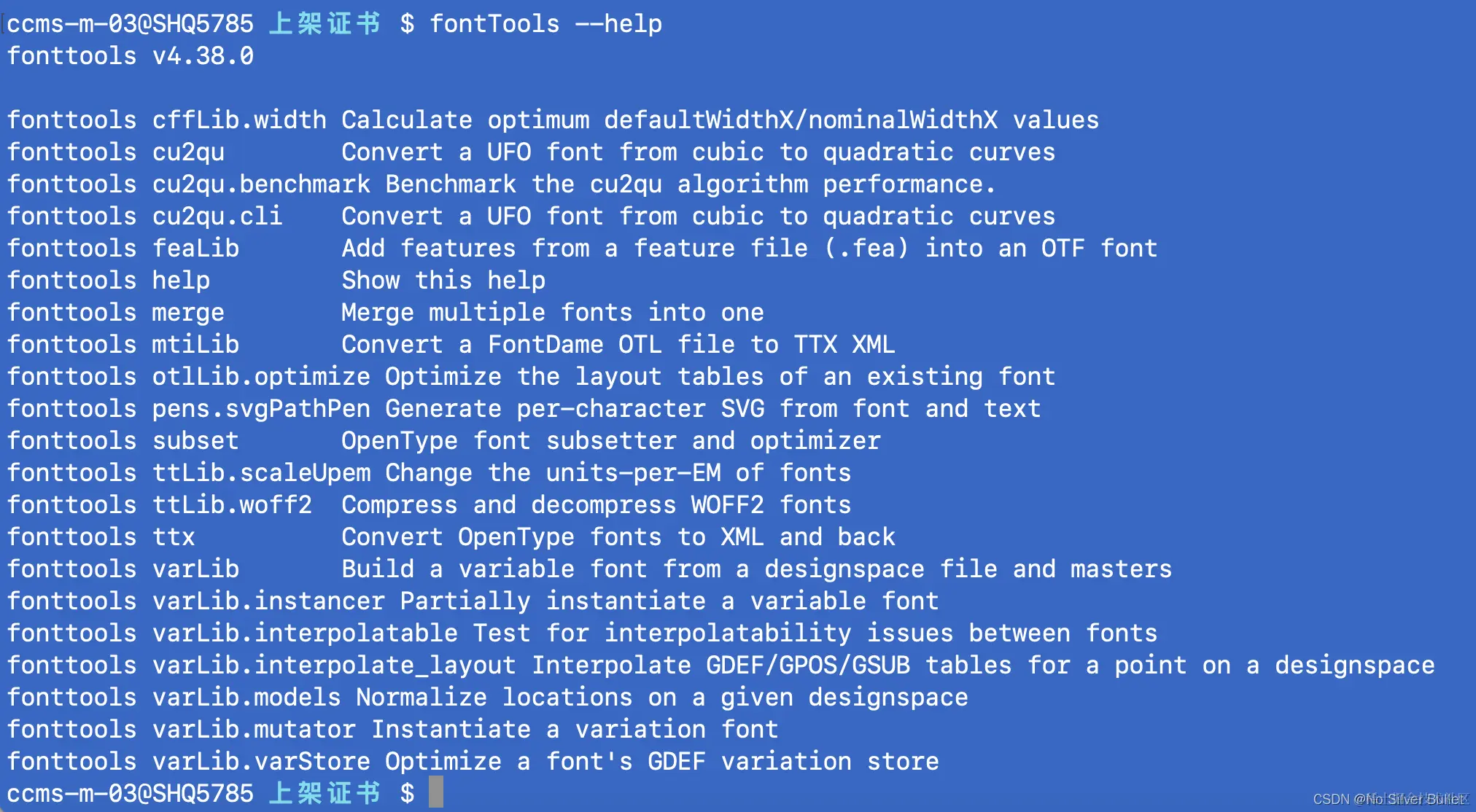Viewport: 1476px width, 812px height.
Task: Click the "cffLib.width" subcommand name
Action: tap(239, 120)
